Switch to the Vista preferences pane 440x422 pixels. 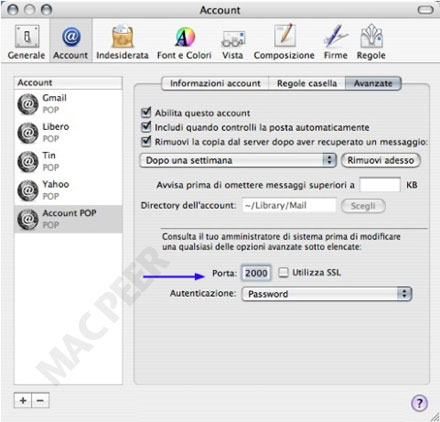233,42
